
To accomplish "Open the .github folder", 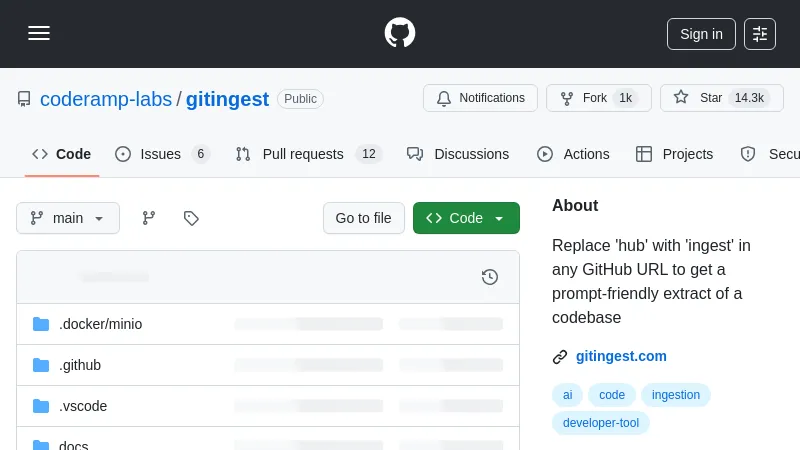I will coord(80,365).
